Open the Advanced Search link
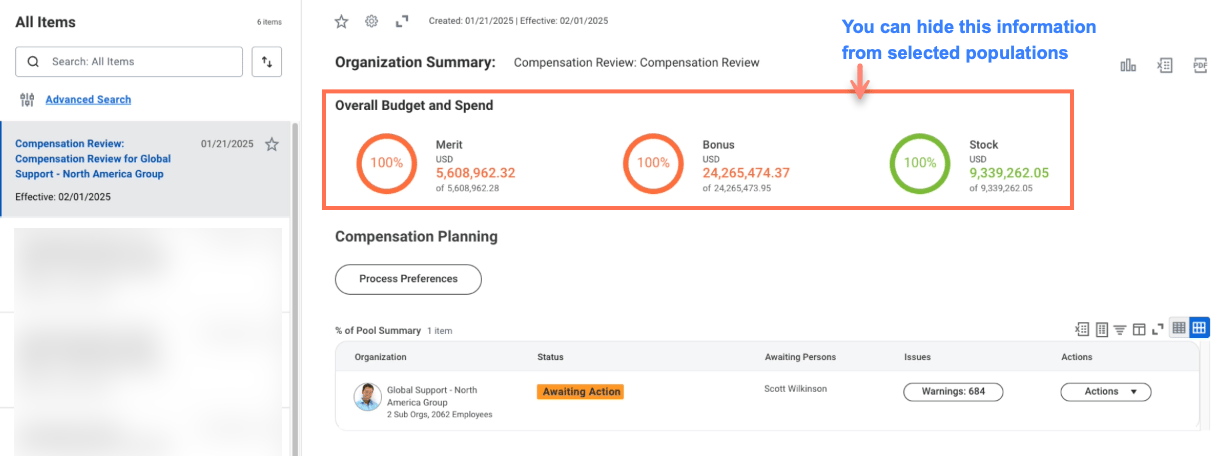 (88, 100)
